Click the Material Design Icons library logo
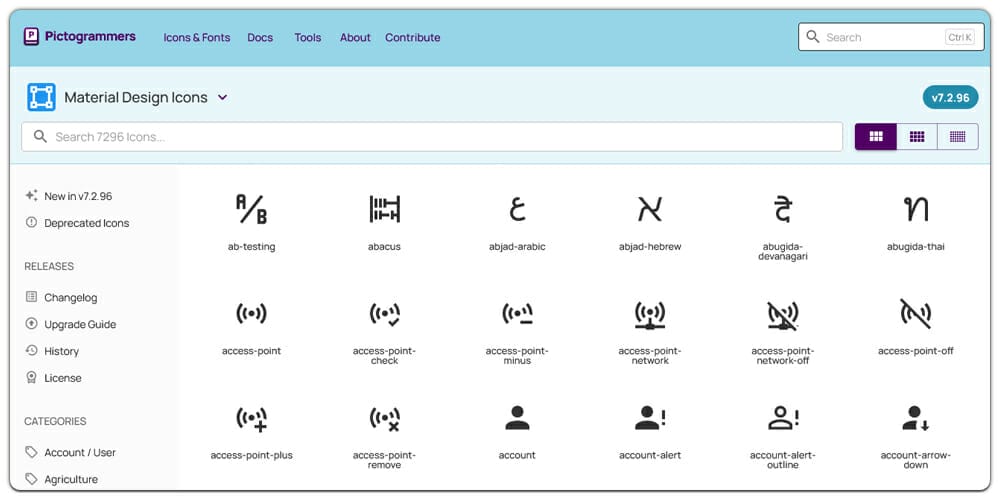 (x=41, y=97)
